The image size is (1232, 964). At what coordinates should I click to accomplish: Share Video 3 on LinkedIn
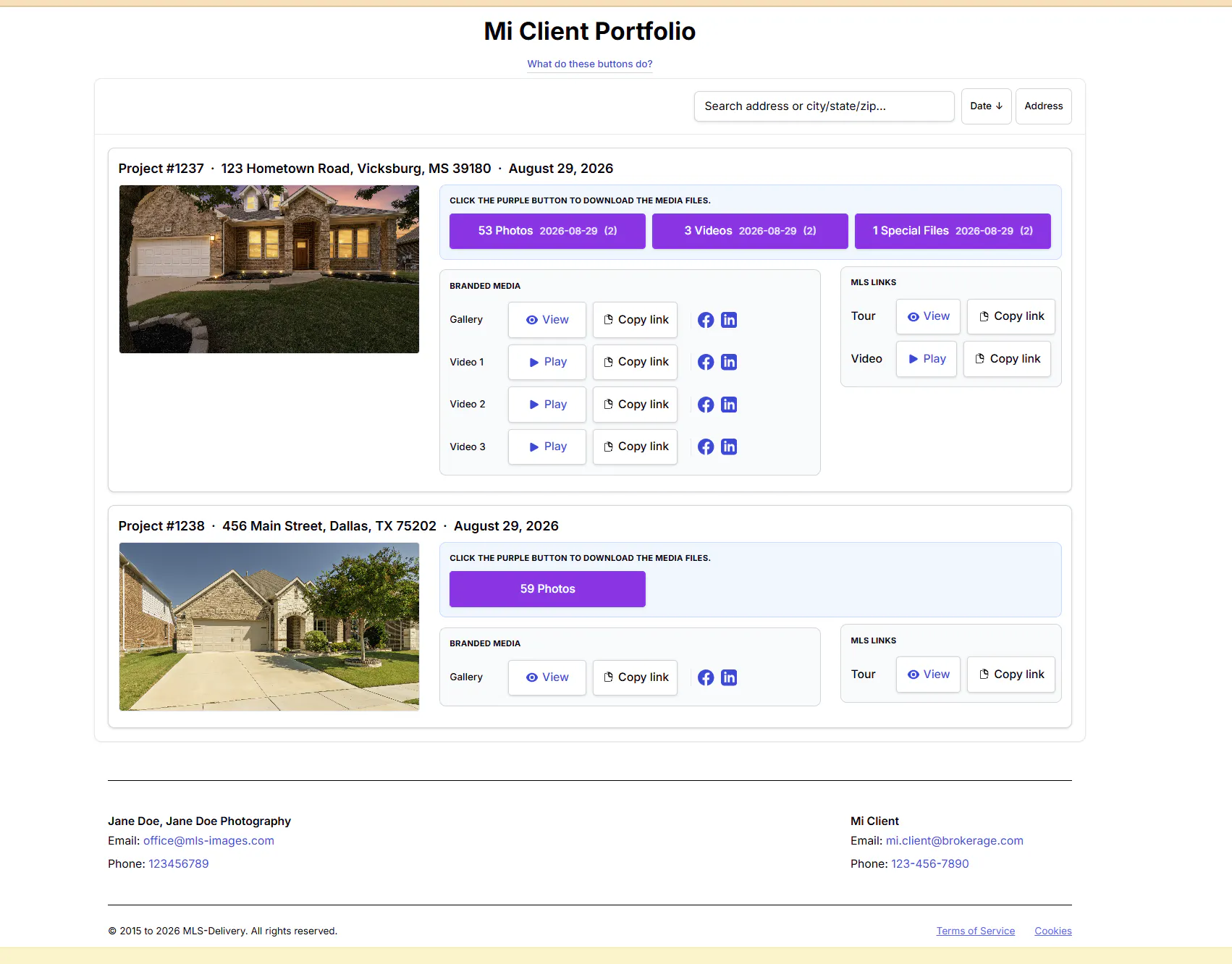(x=729, y=447)
